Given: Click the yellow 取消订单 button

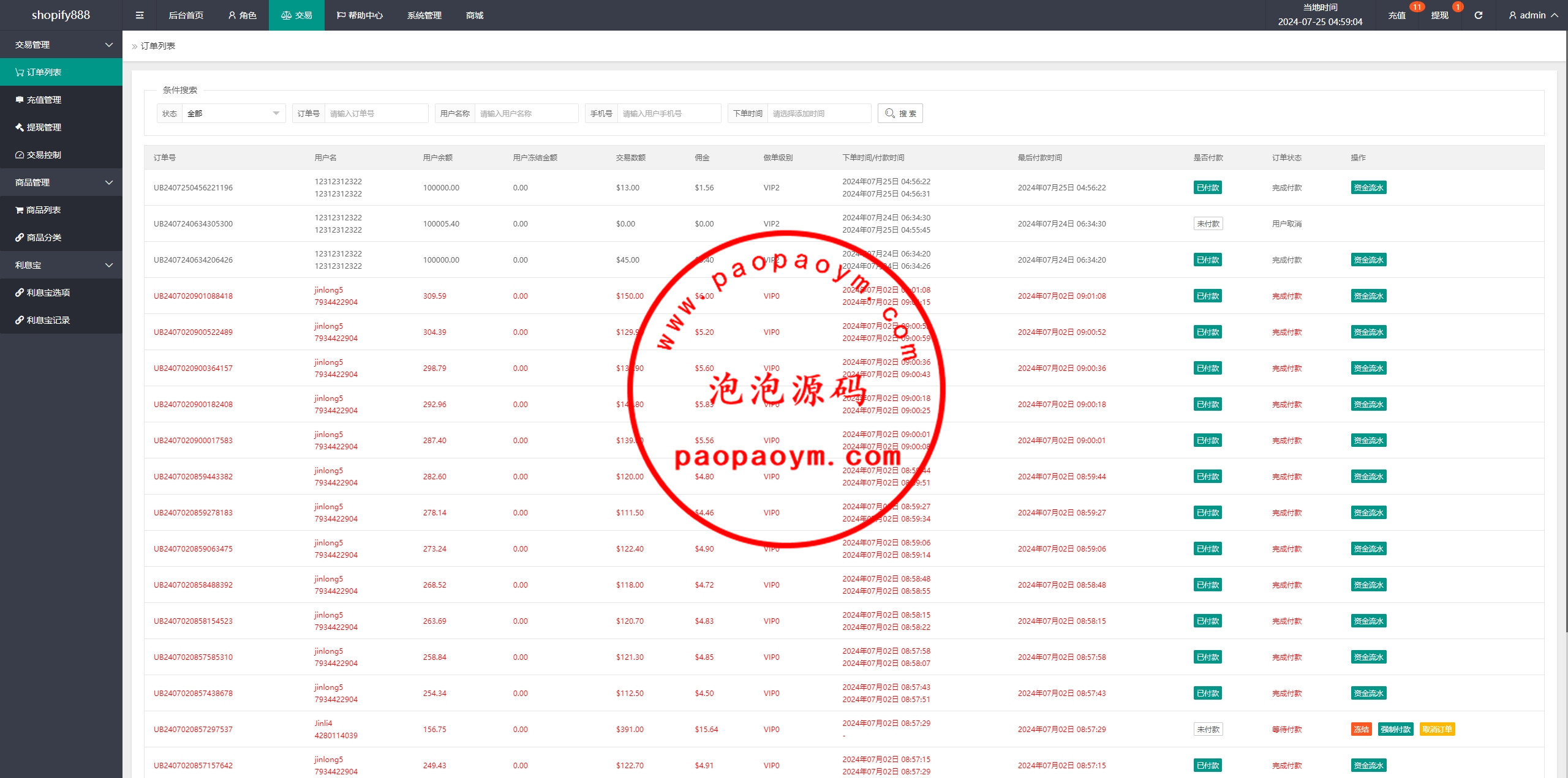Looking at the screenshot, I should (1437, 729).
